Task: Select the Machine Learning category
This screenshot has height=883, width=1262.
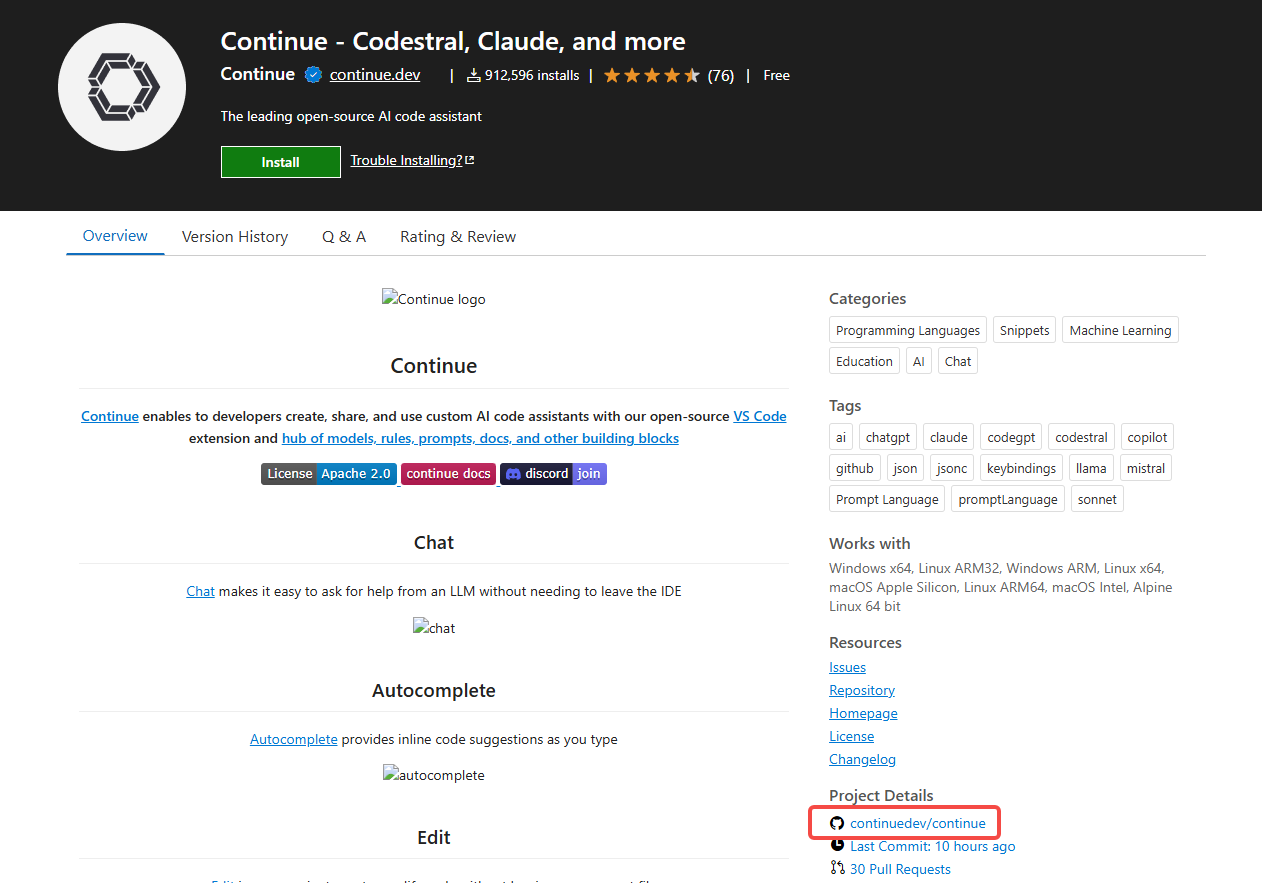Action: point(1120,331)
